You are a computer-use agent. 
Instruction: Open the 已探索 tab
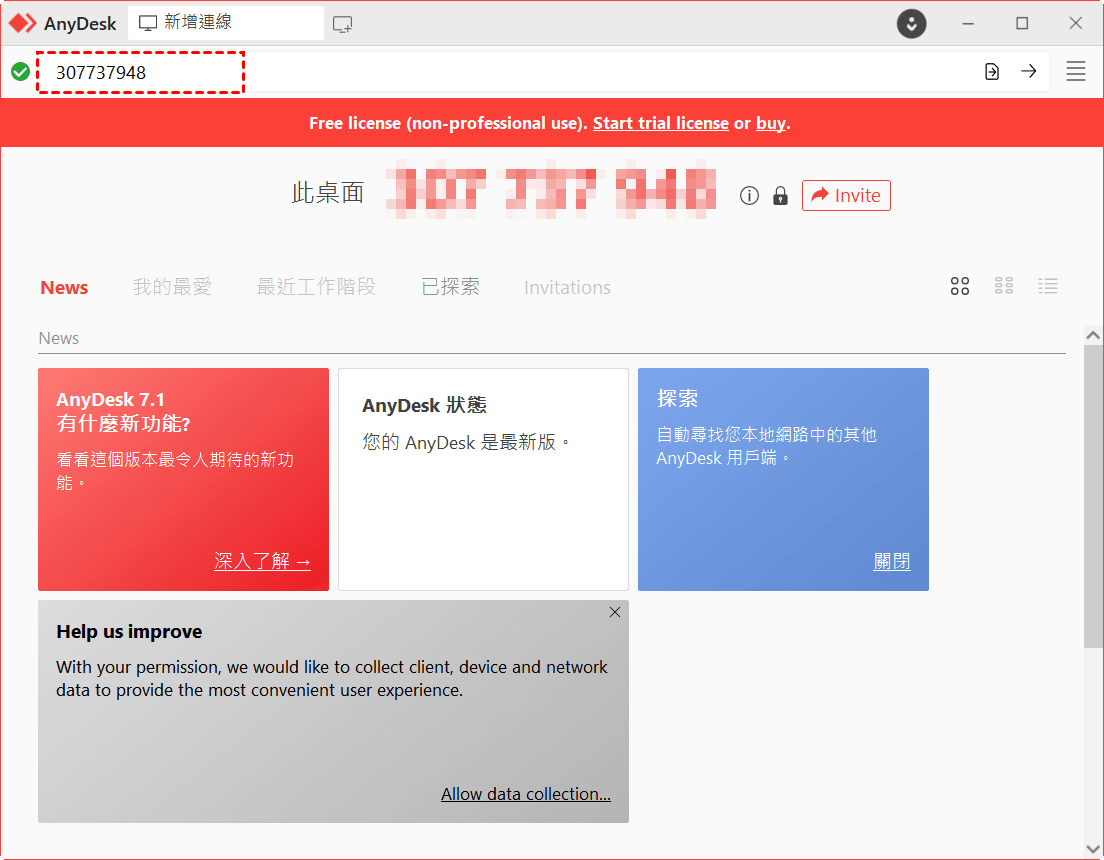point(450,288)
